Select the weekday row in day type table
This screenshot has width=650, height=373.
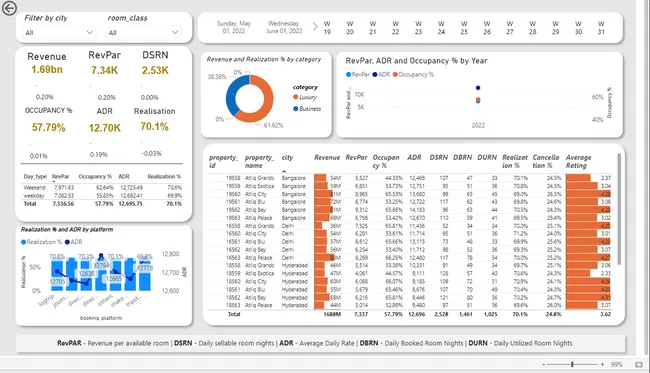(102, 196)
